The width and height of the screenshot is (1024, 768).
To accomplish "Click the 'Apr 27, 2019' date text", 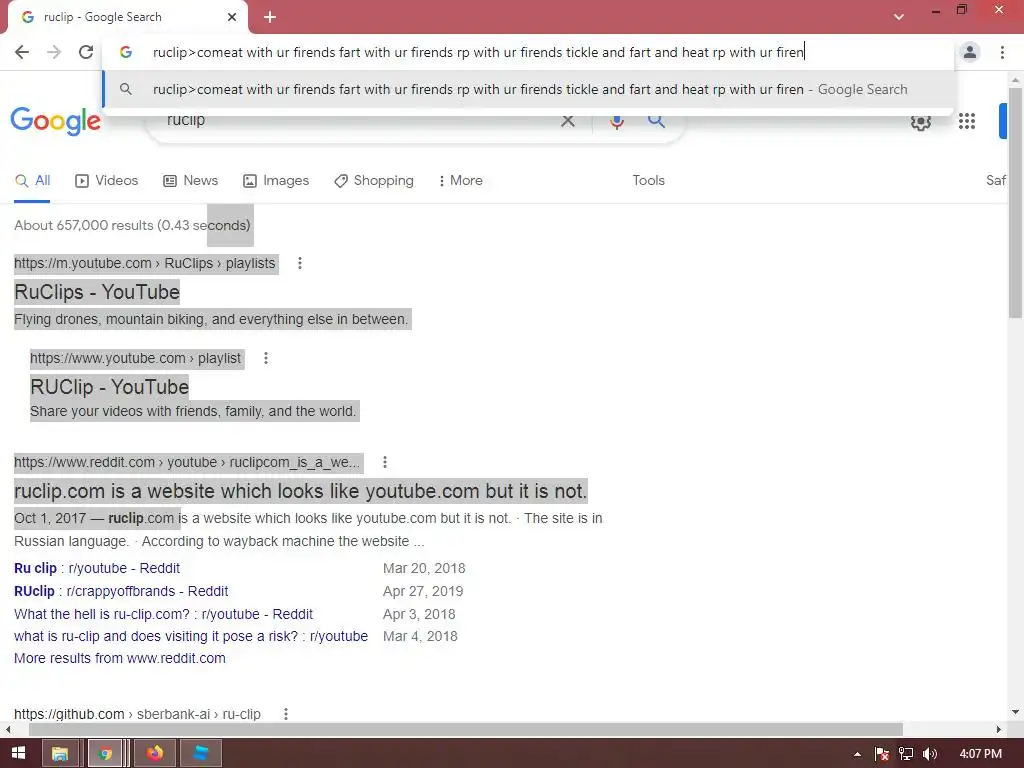I will [x=423, y=591].
